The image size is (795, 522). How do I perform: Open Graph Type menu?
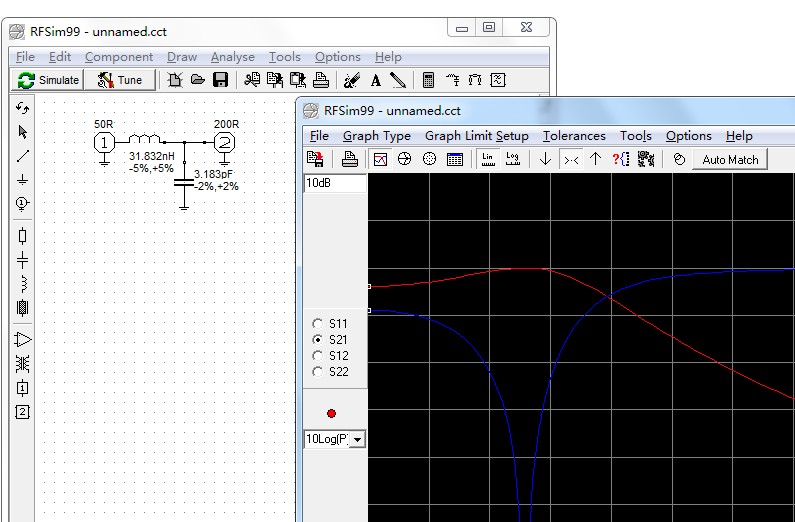click(376, 136)
